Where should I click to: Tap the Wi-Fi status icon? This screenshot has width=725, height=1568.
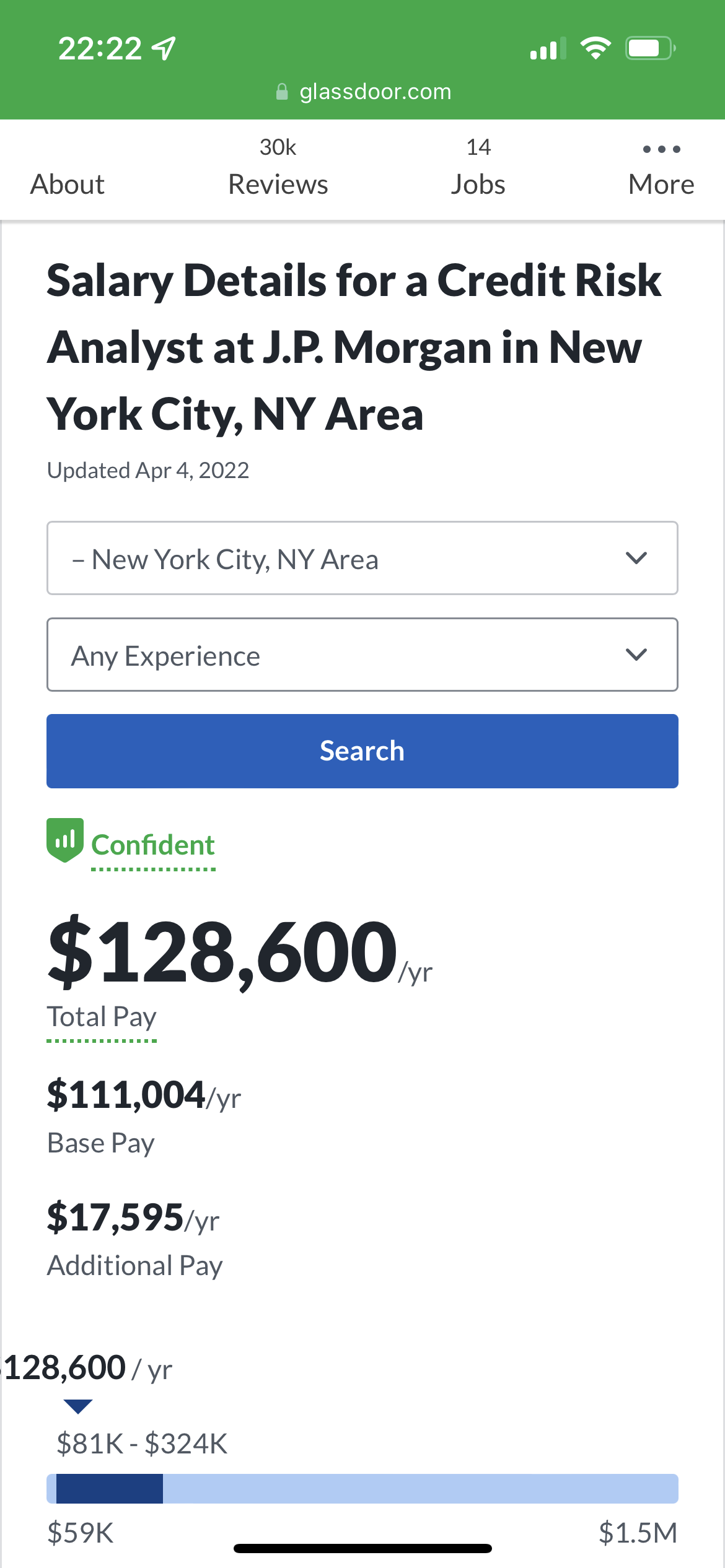(595, 48)
